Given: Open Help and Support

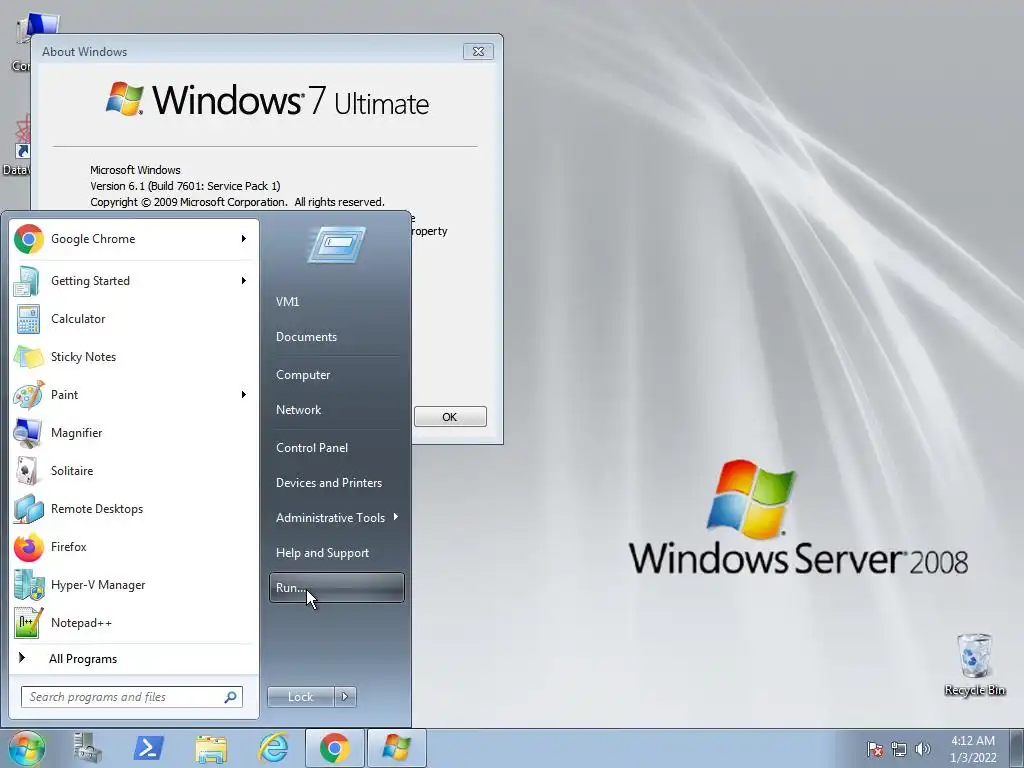Looking at the screenshot, I should [336, 553].
